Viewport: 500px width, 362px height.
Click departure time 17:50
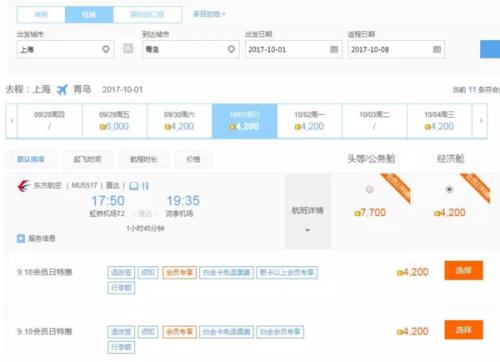[x=108, y=201]
